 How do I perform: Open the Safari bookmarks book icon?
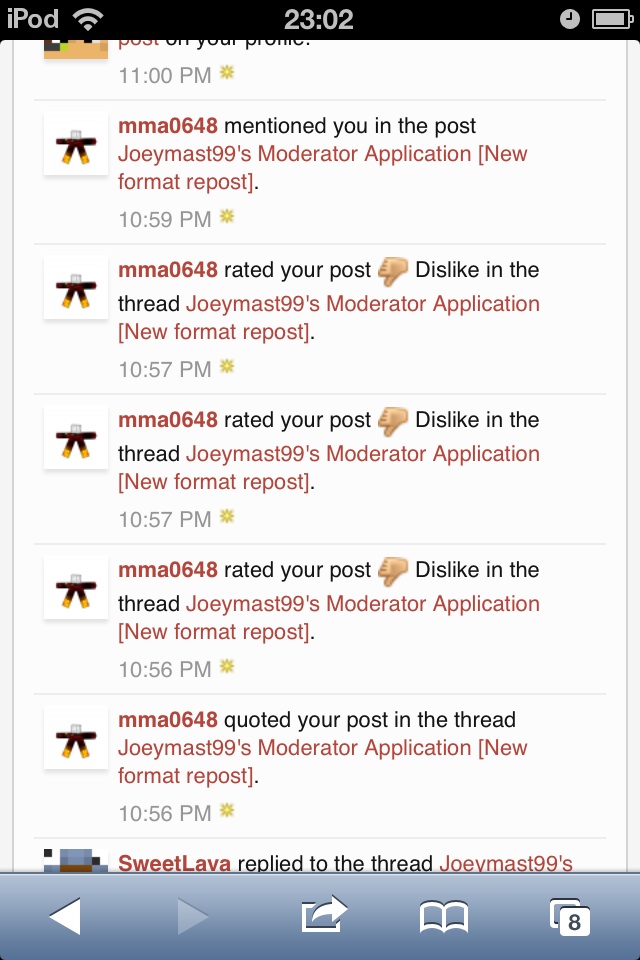coord(443,916)
